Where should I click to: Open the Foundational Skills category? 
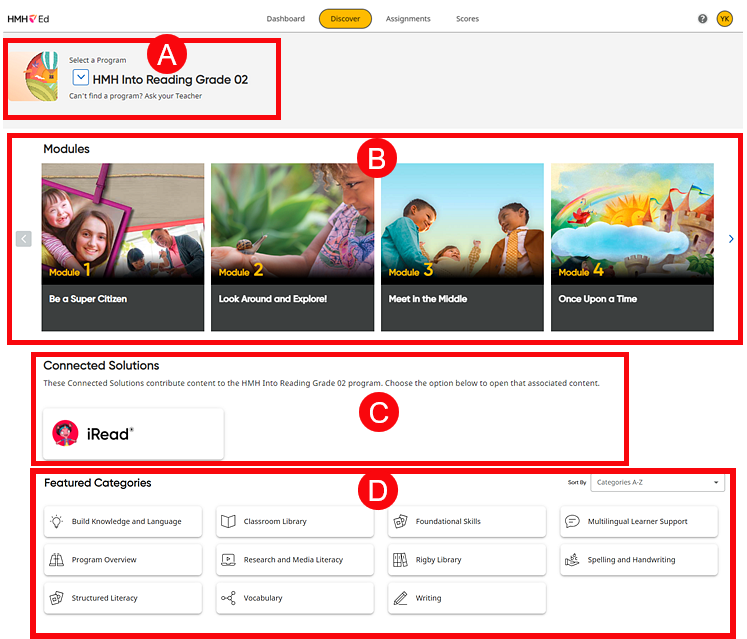tap(467, 521)
